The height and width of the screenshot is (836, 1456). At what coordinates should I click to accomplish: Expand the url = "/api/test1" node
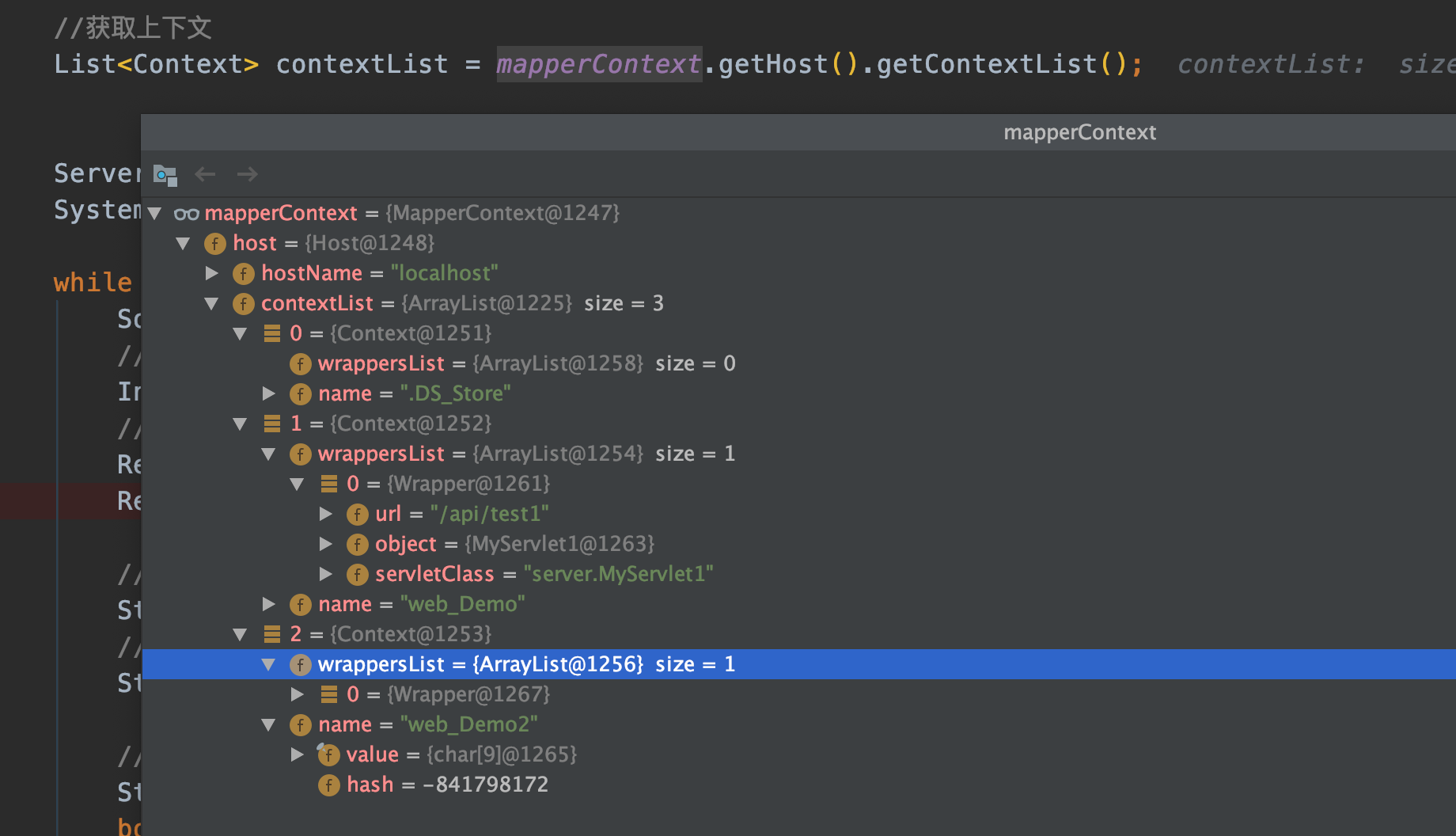pos(326,514)
